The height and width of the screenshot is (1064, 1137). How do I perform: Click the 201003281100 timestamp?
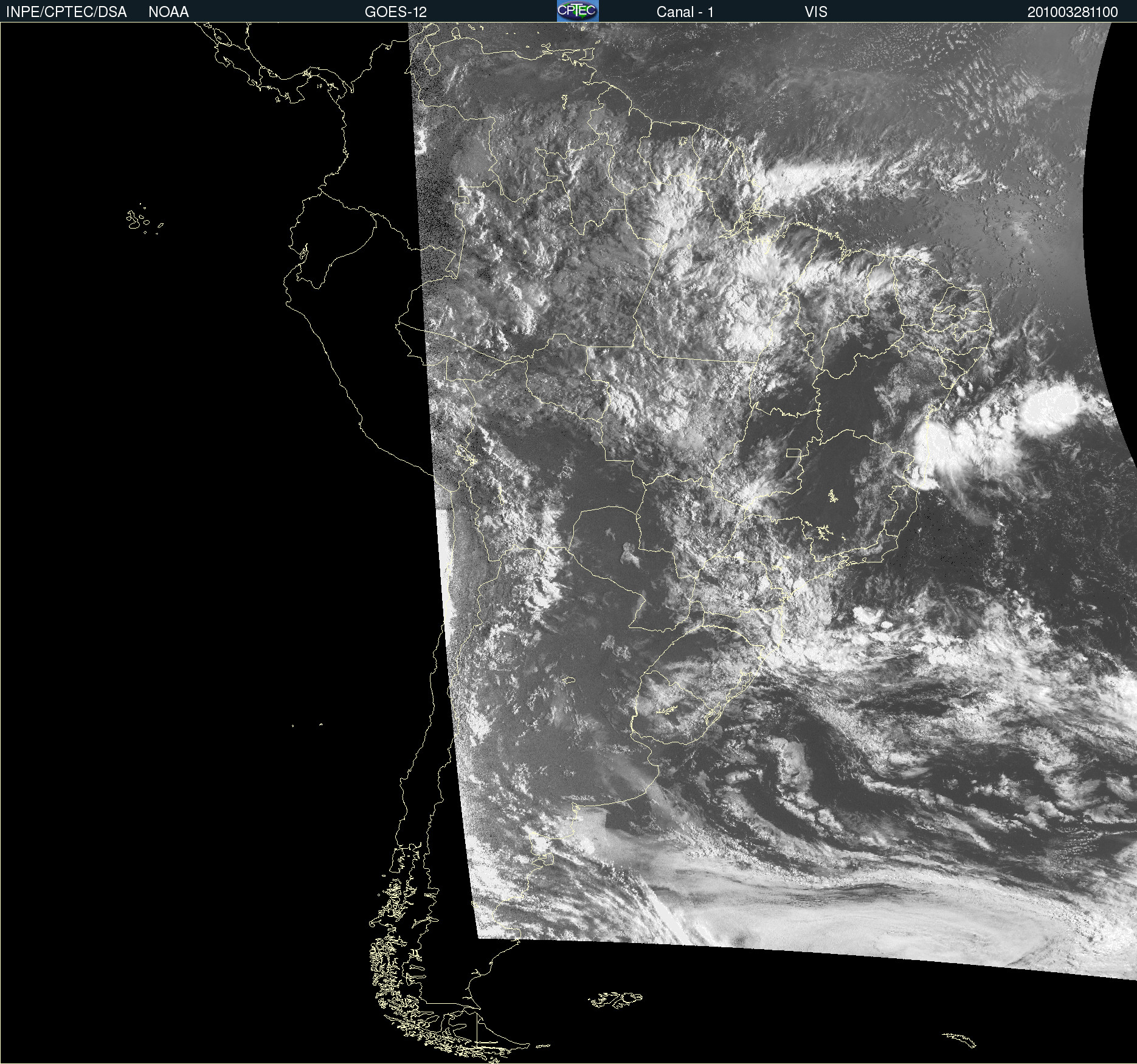(x=1073, y=12)
